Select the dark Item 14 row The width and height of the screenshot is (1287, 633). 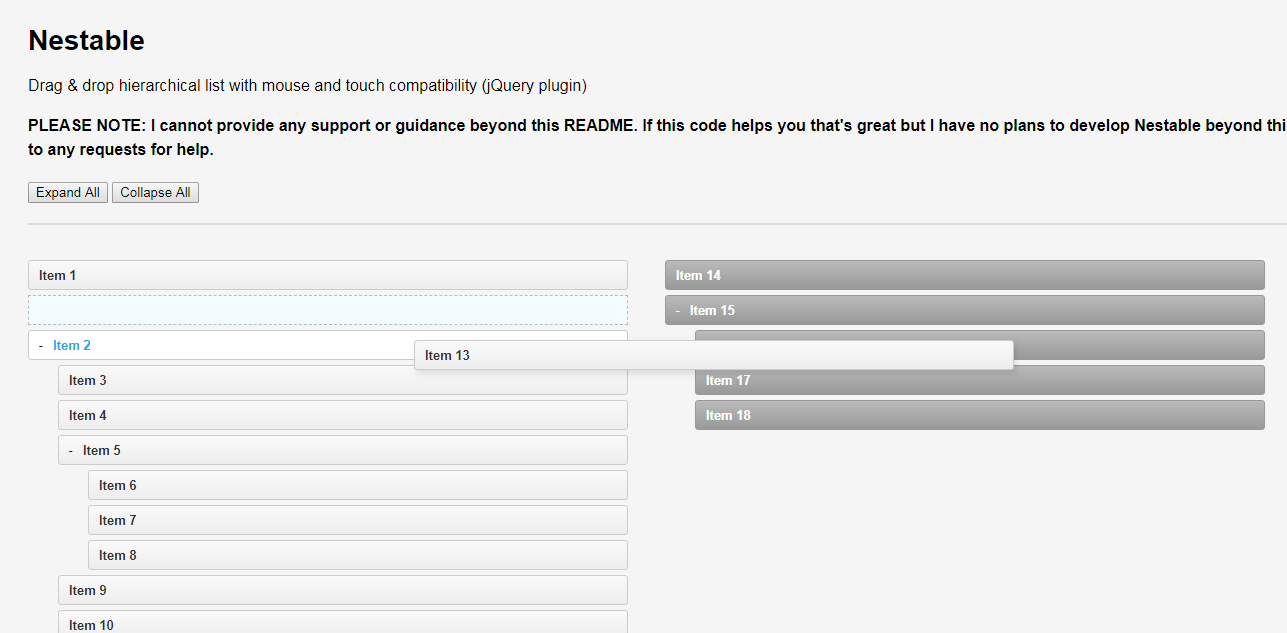965,275
